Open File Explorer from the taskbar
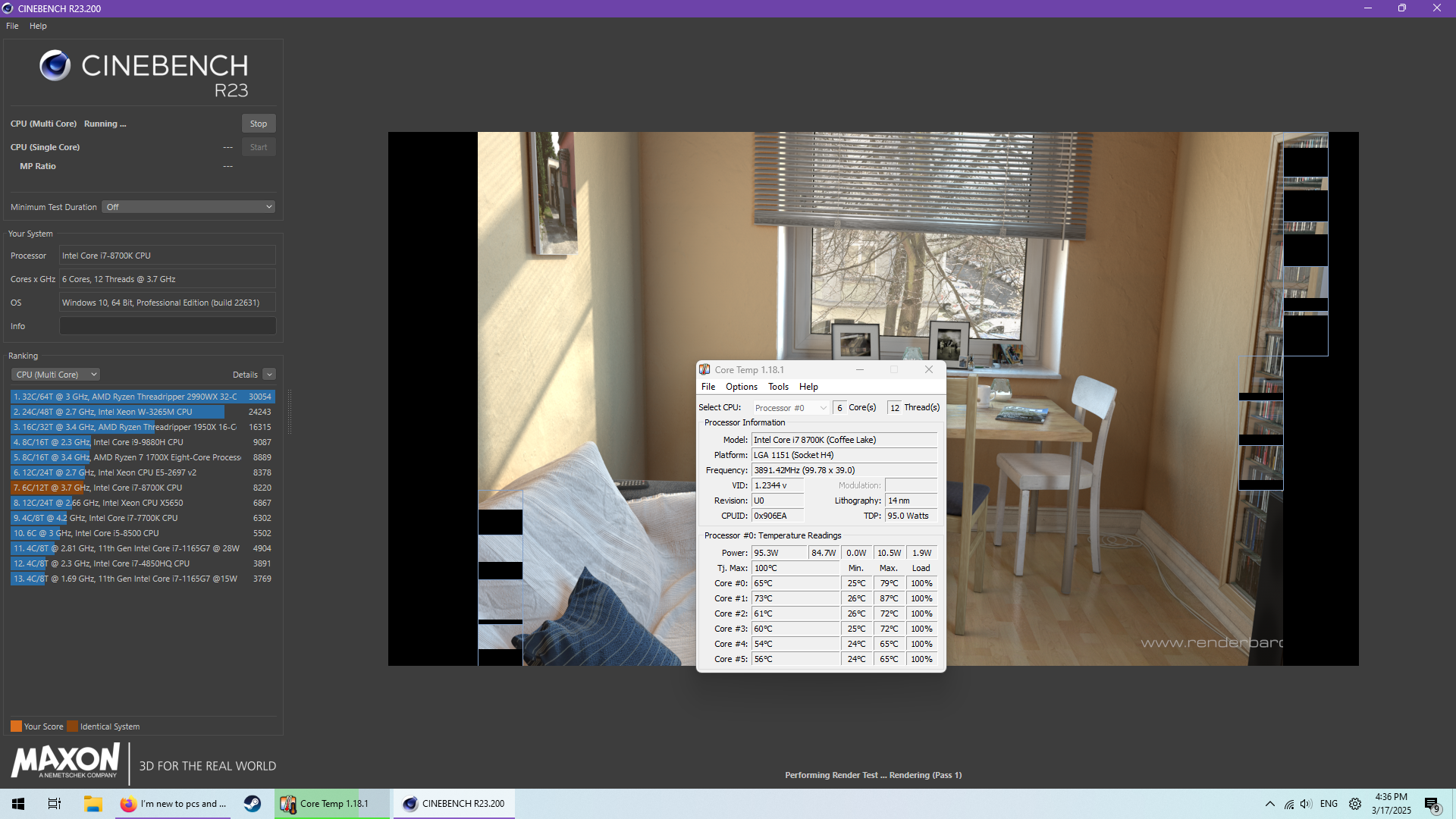Image resolution: width=1456 pixels, height=819 pixels. pyautogui.click(x=93, y=804)
